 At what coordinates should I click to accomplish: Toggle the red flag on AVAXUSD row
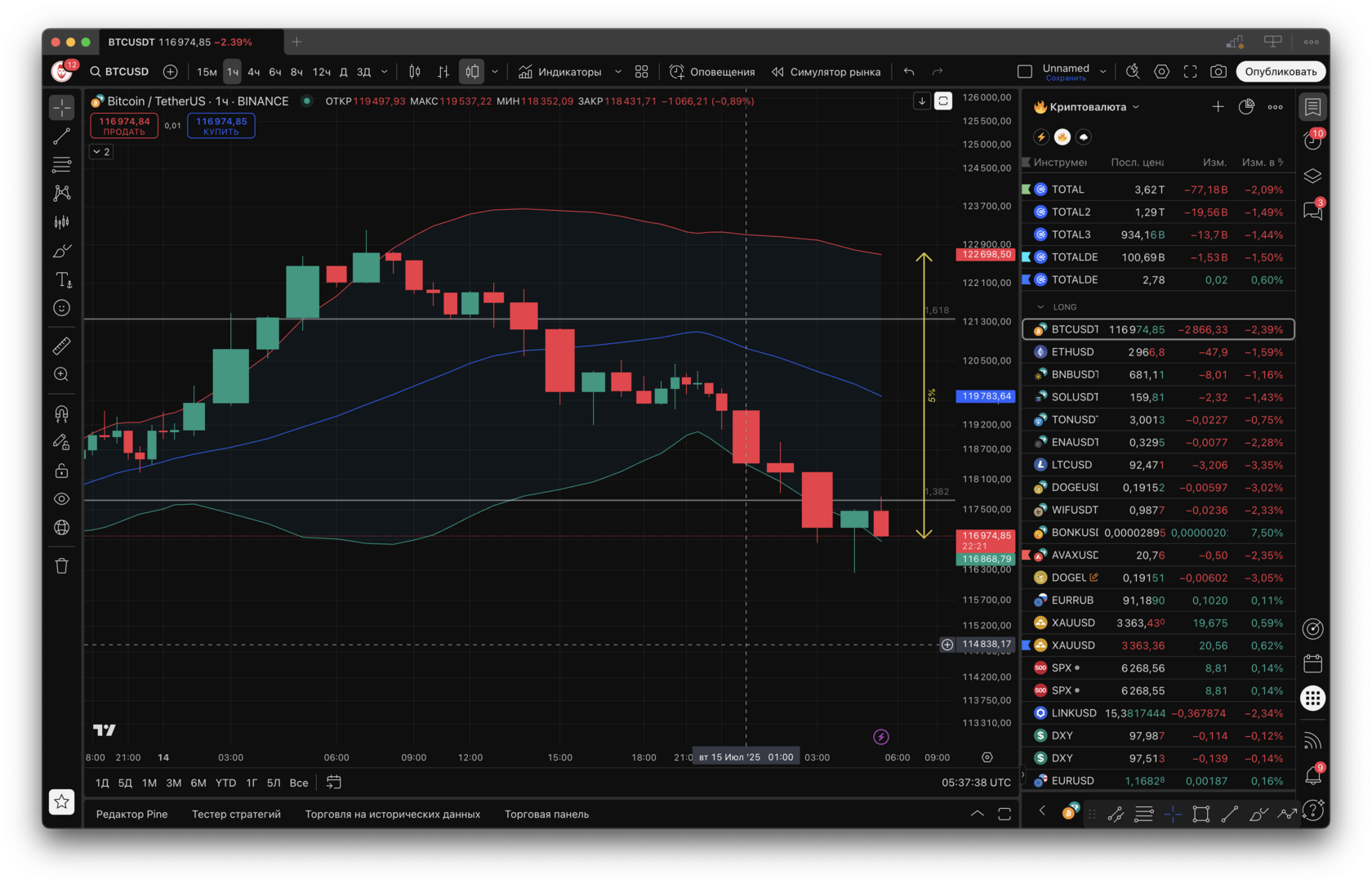coord(1027,556)
